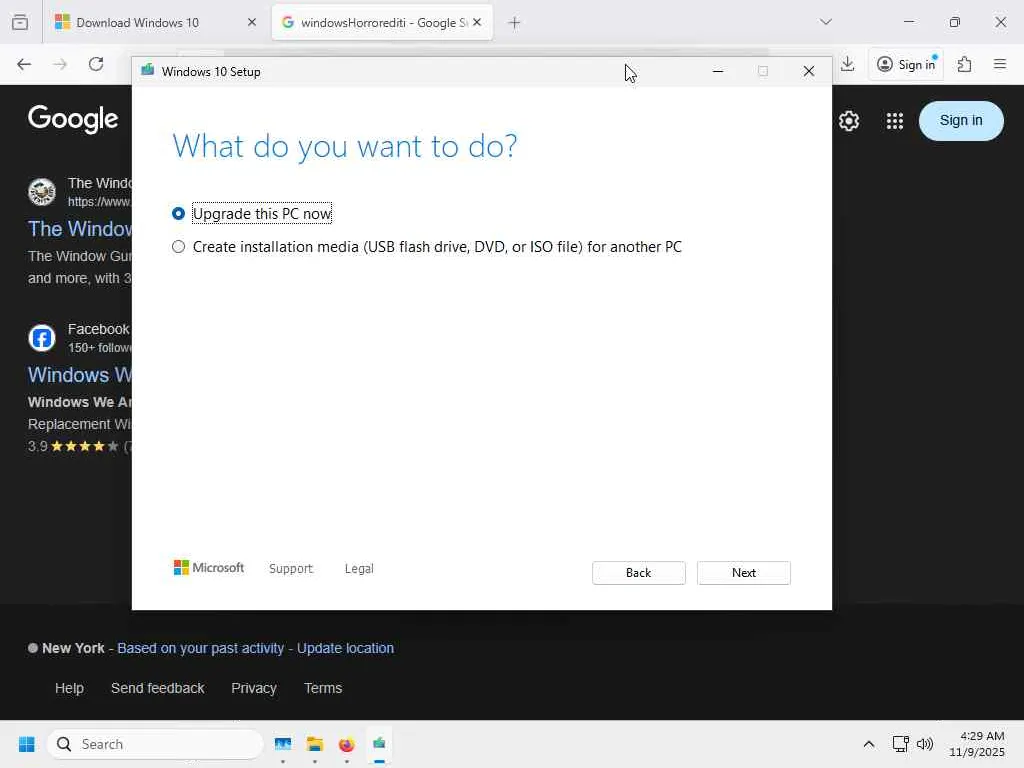Click the Window Guru site favicon

42,192
